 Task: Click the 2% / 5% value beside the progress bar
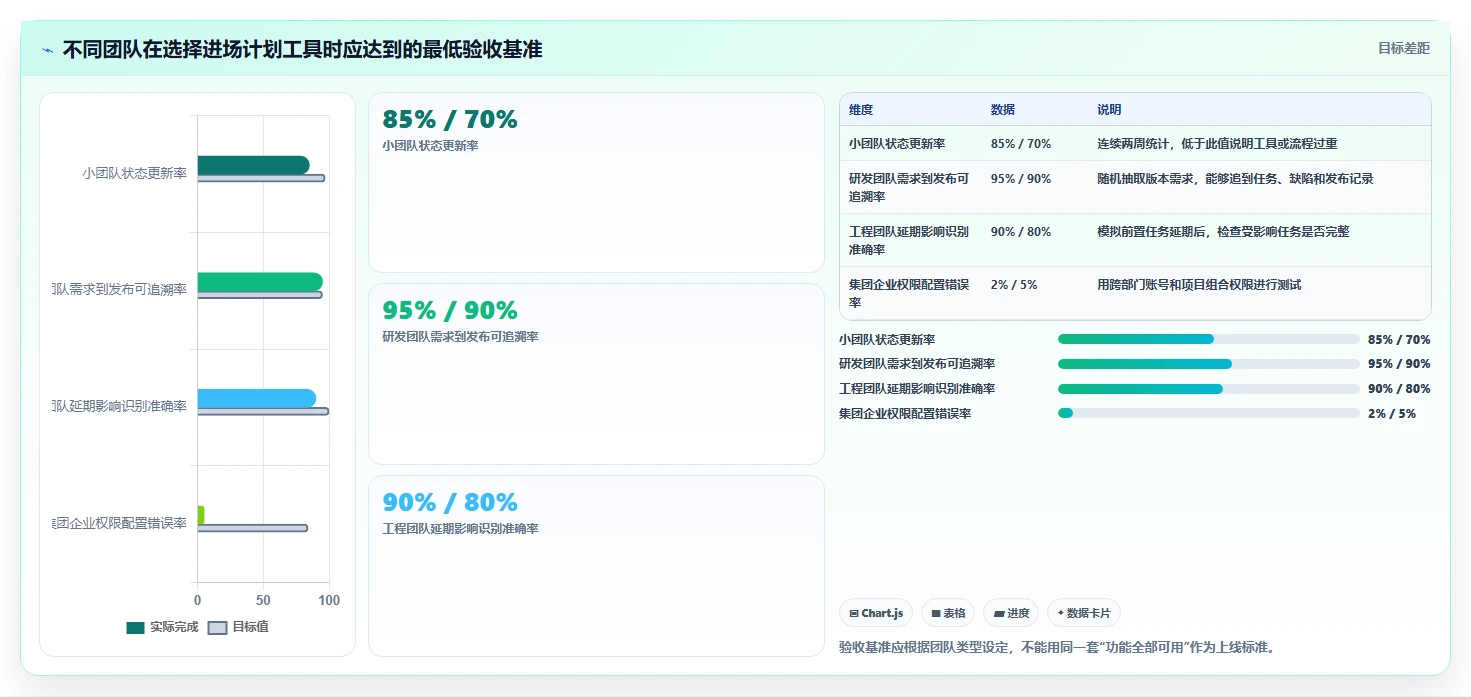[x=1392, y=414]
